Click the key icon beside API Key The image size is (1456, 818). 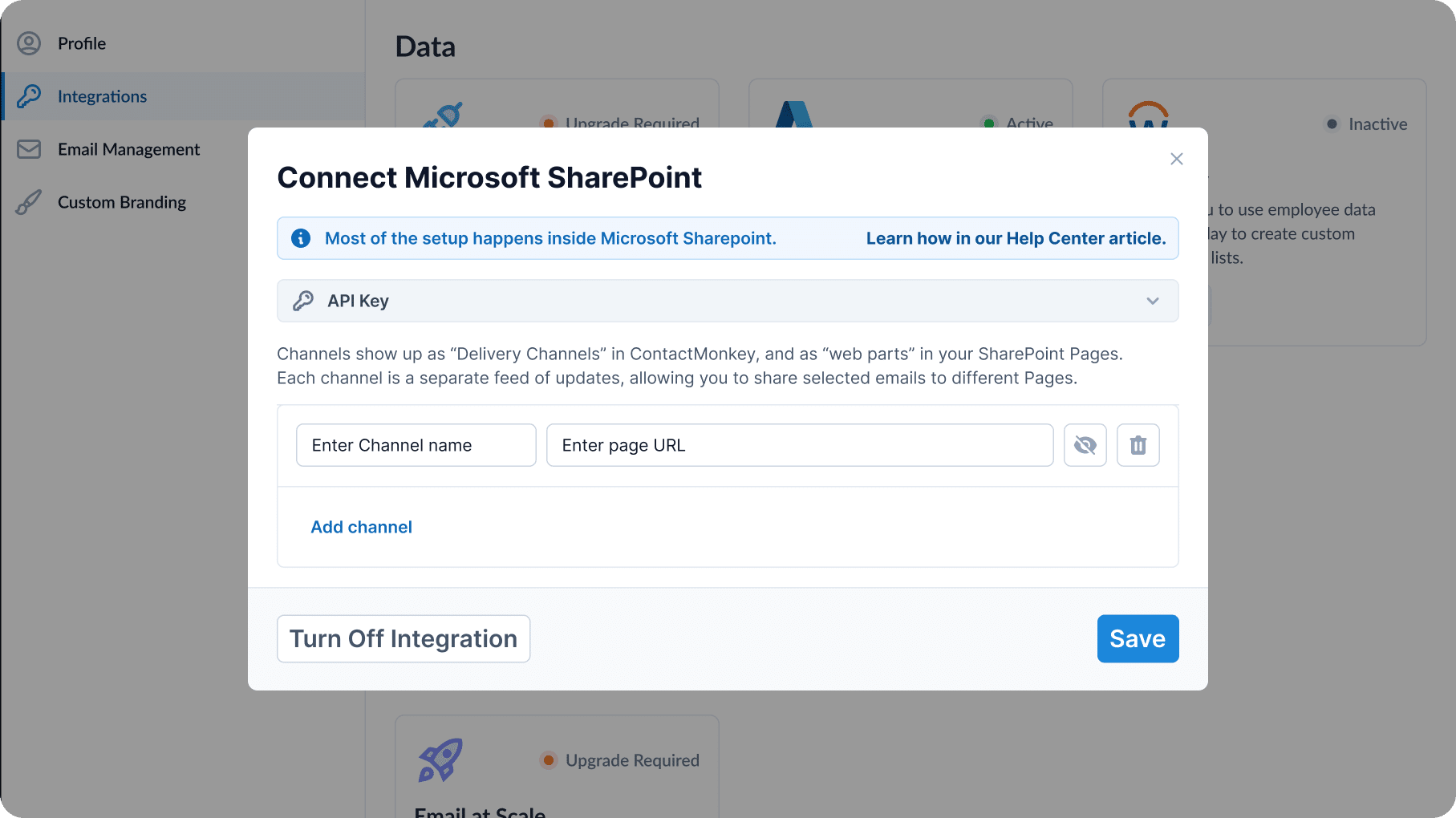pyautogui.click(x=303, y=301)
